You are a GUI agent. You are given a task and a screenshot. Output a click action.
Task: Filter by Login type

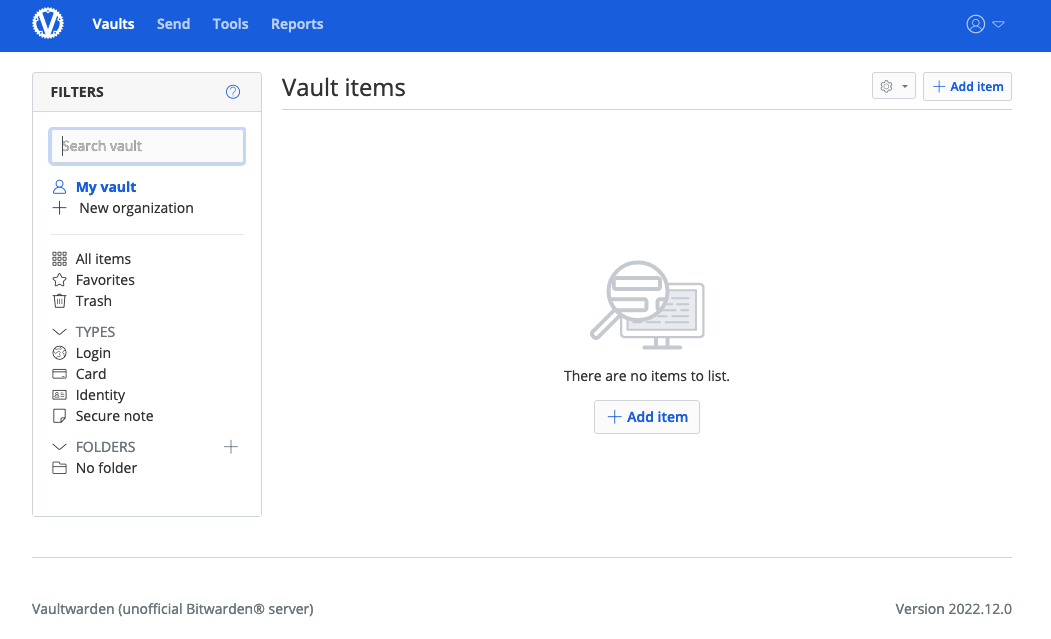(93, 353)
